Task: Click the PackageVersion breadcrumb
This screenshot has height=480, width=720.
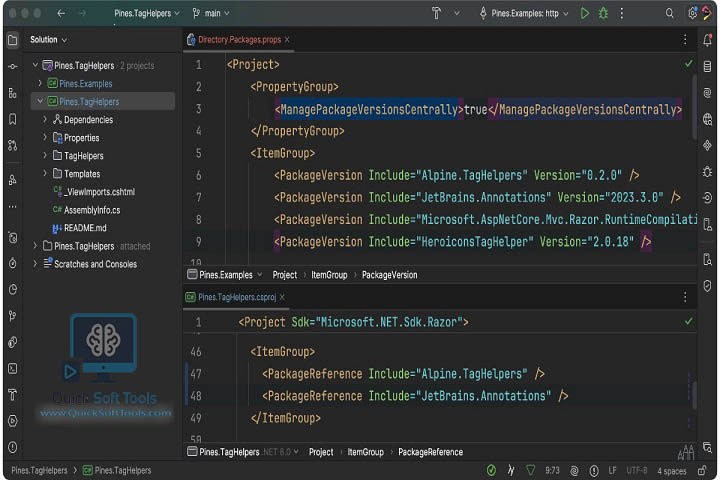Action: pos(389,275)
